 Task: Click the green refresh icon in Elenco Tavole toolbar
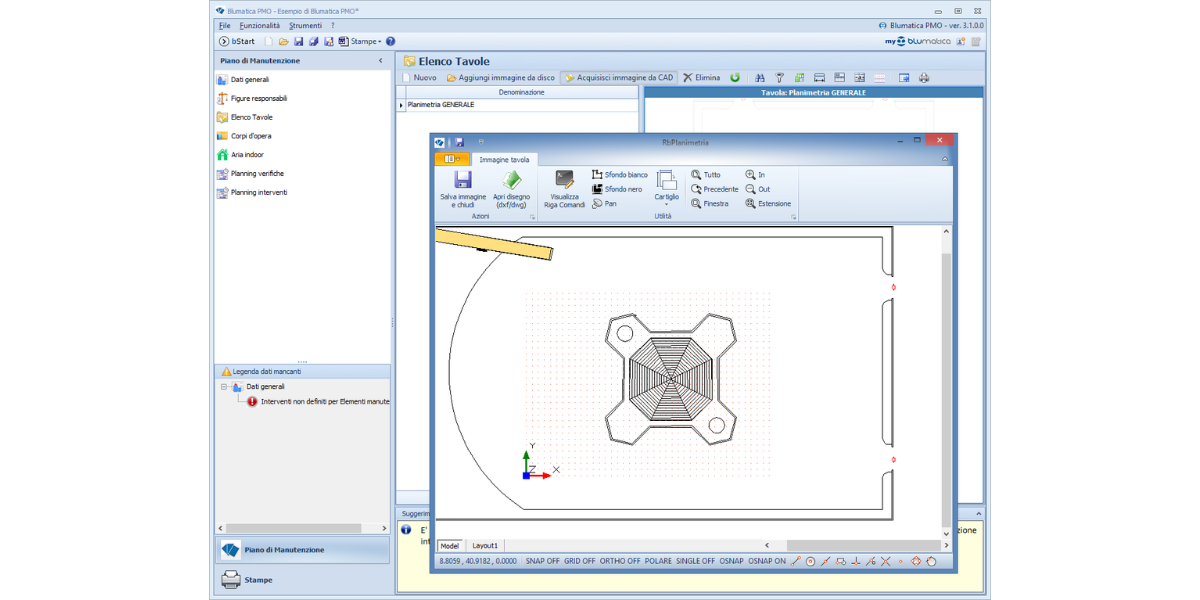(x=735, y=78)
